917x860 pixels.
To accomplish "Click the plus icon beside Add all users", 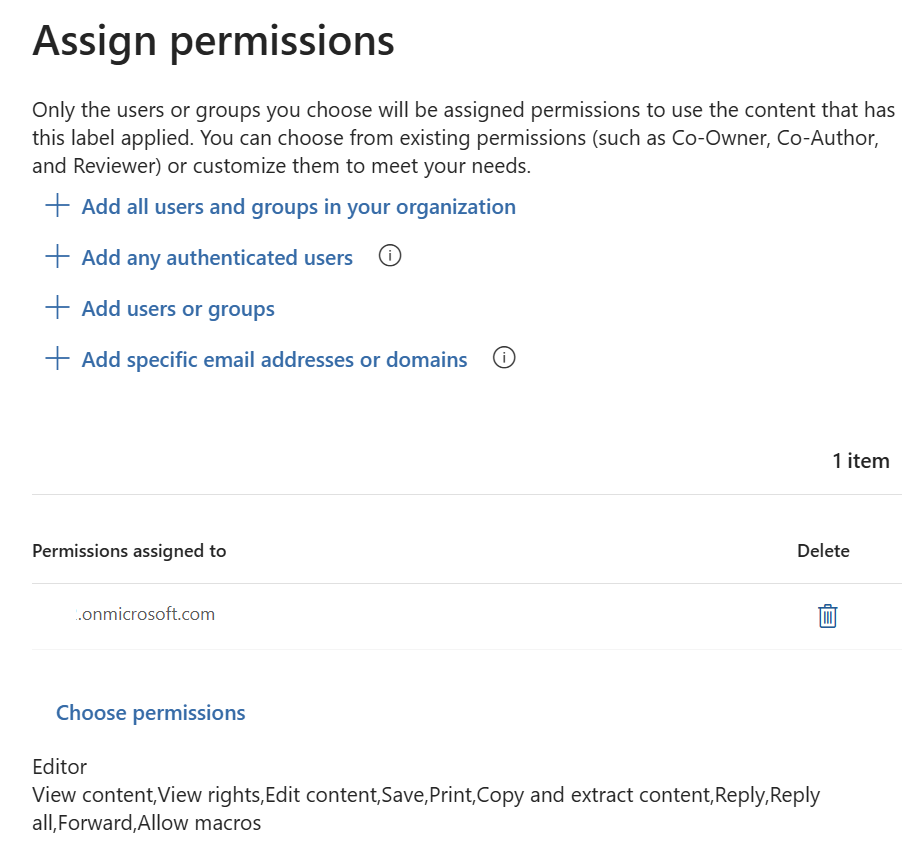I will pyautogui.click(x=58, y=207).
